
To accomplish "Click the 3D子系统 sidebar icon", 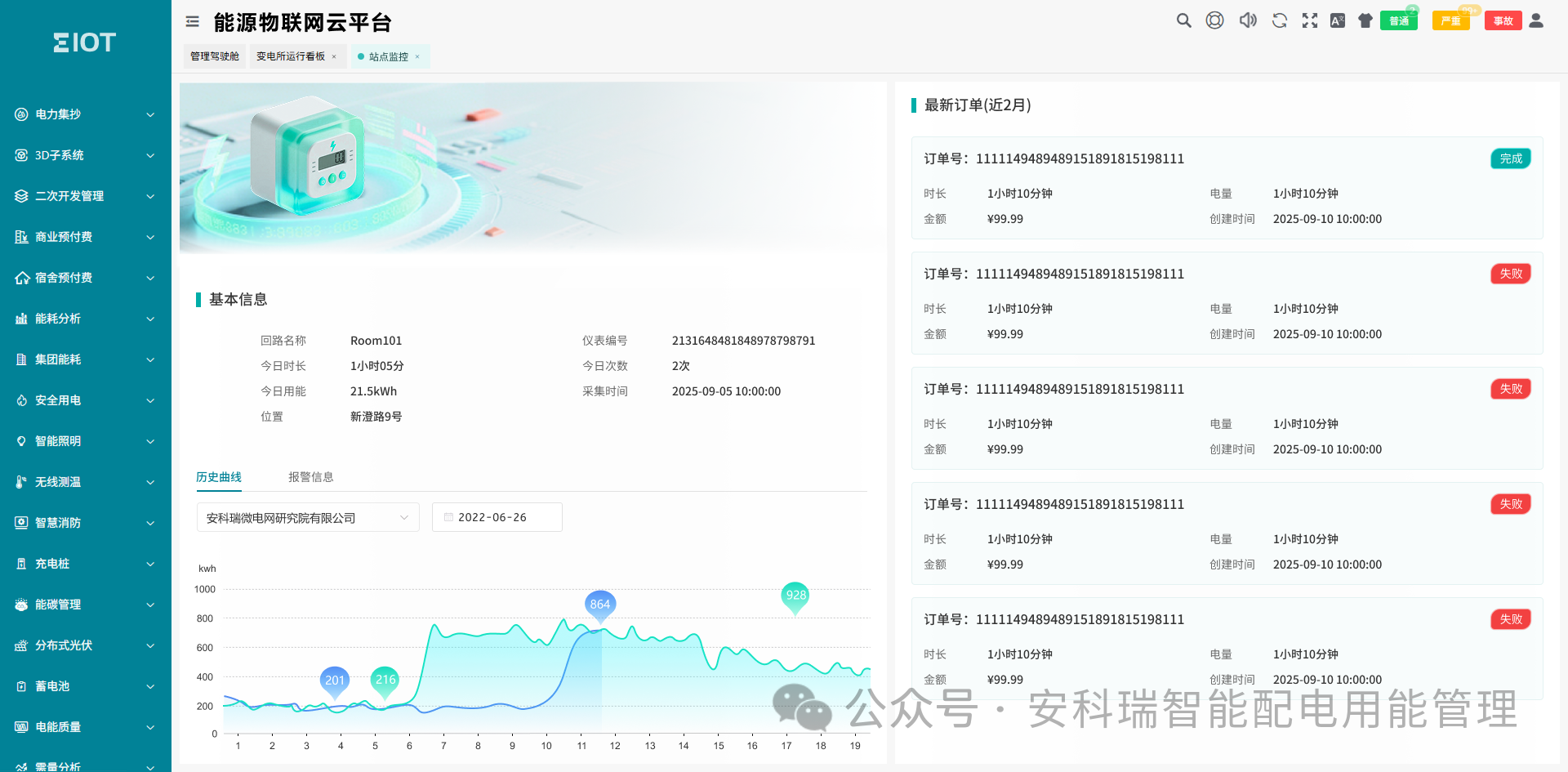I will click(21, 155).
